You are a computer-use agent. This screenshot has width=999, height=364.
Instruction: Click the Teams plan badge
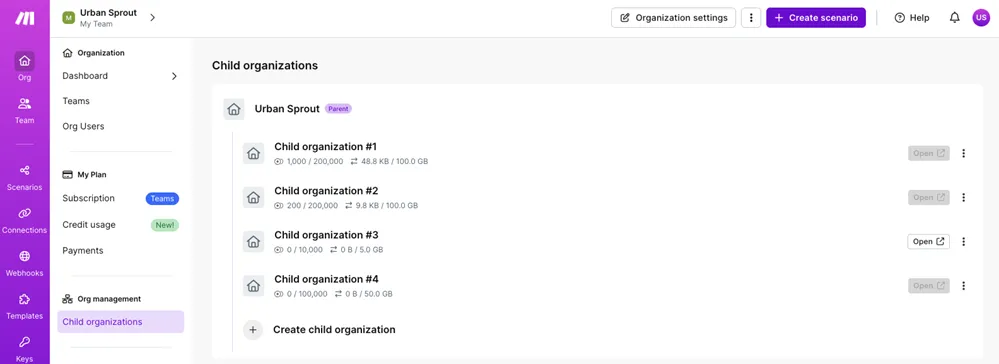pos(162,199)
